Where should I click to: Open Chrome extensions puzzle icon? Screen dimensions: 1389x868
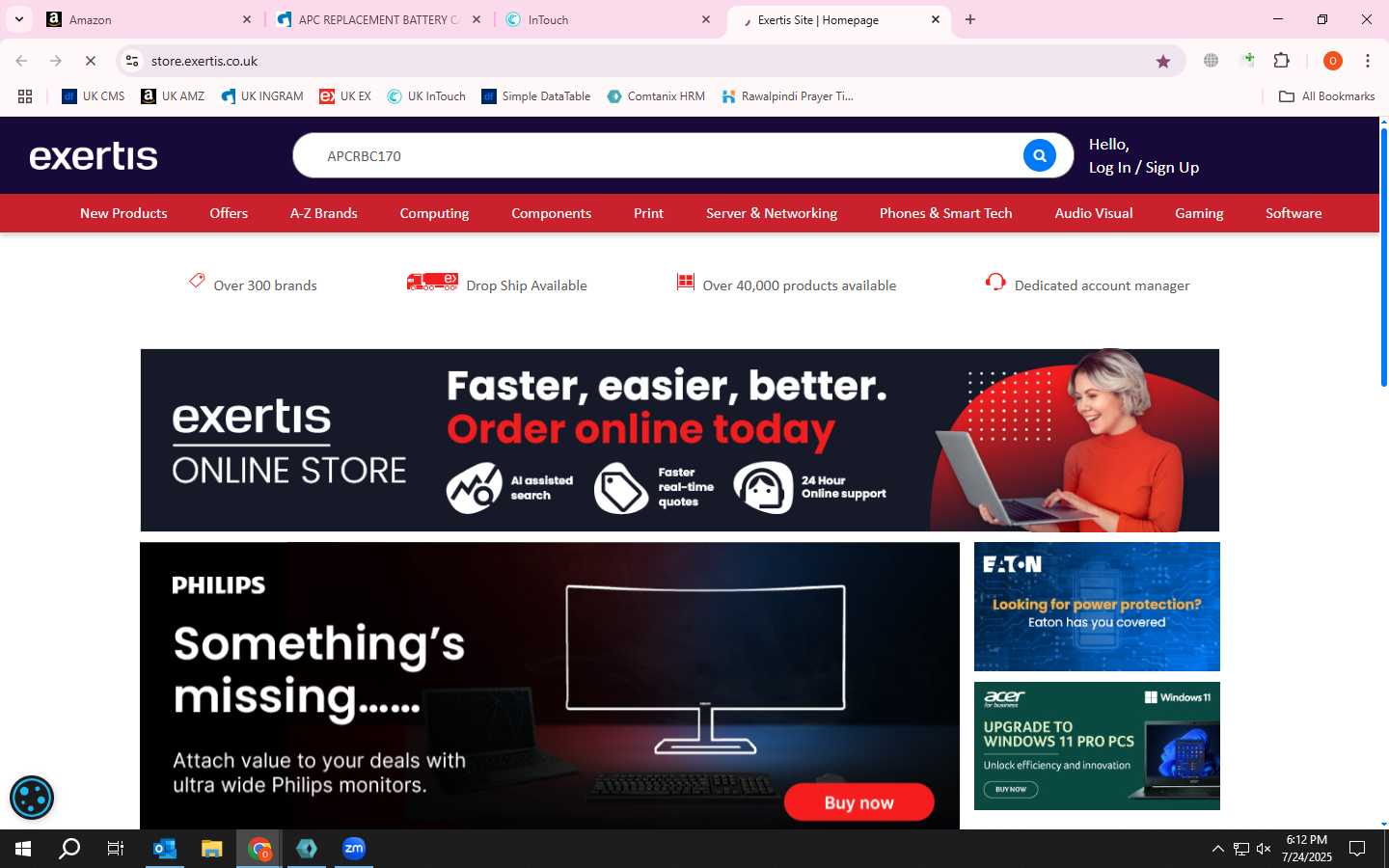tap(1282, 61)
